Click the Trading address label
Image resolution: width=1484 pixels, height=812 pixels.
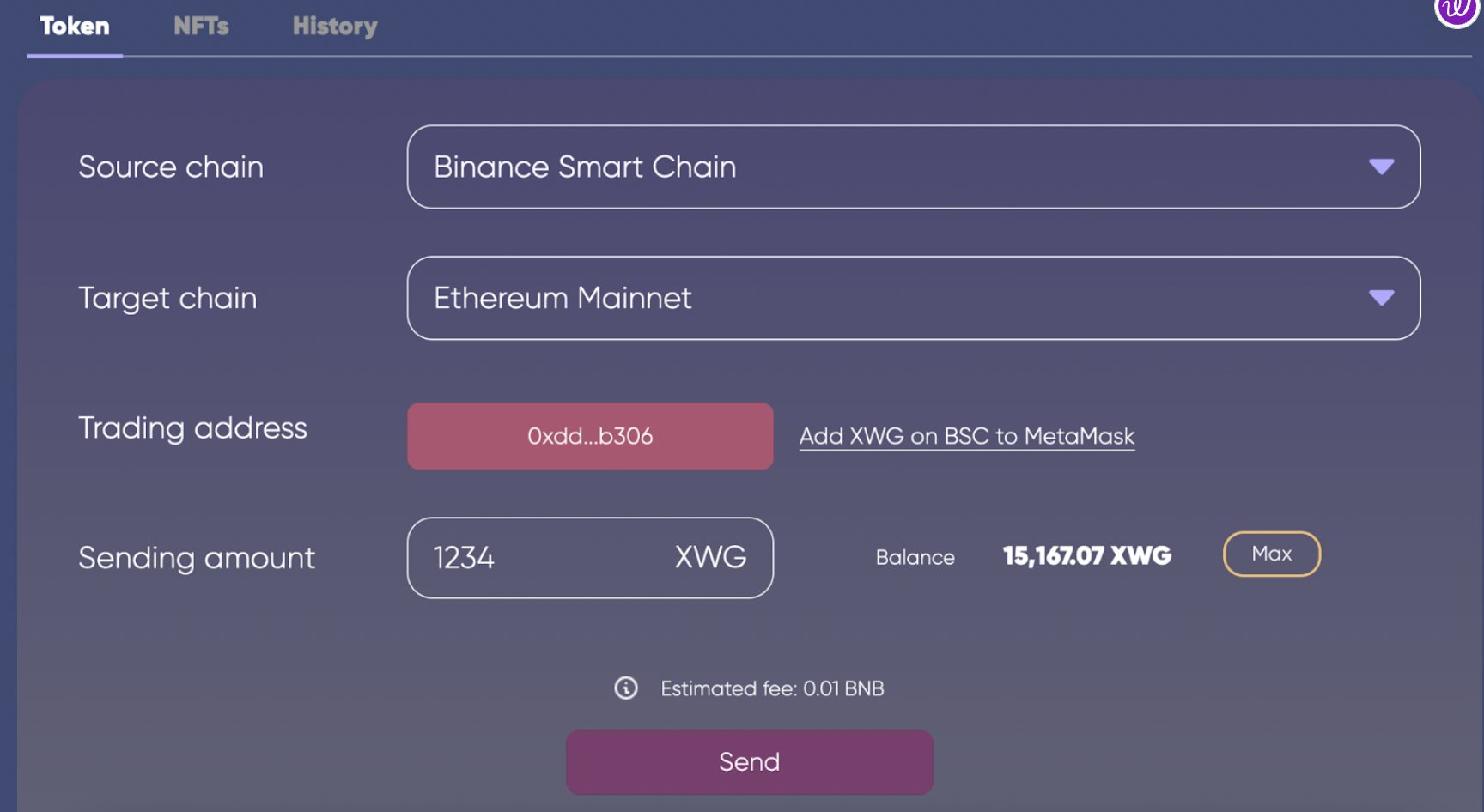pyautogui.click(x=192, y=427)
